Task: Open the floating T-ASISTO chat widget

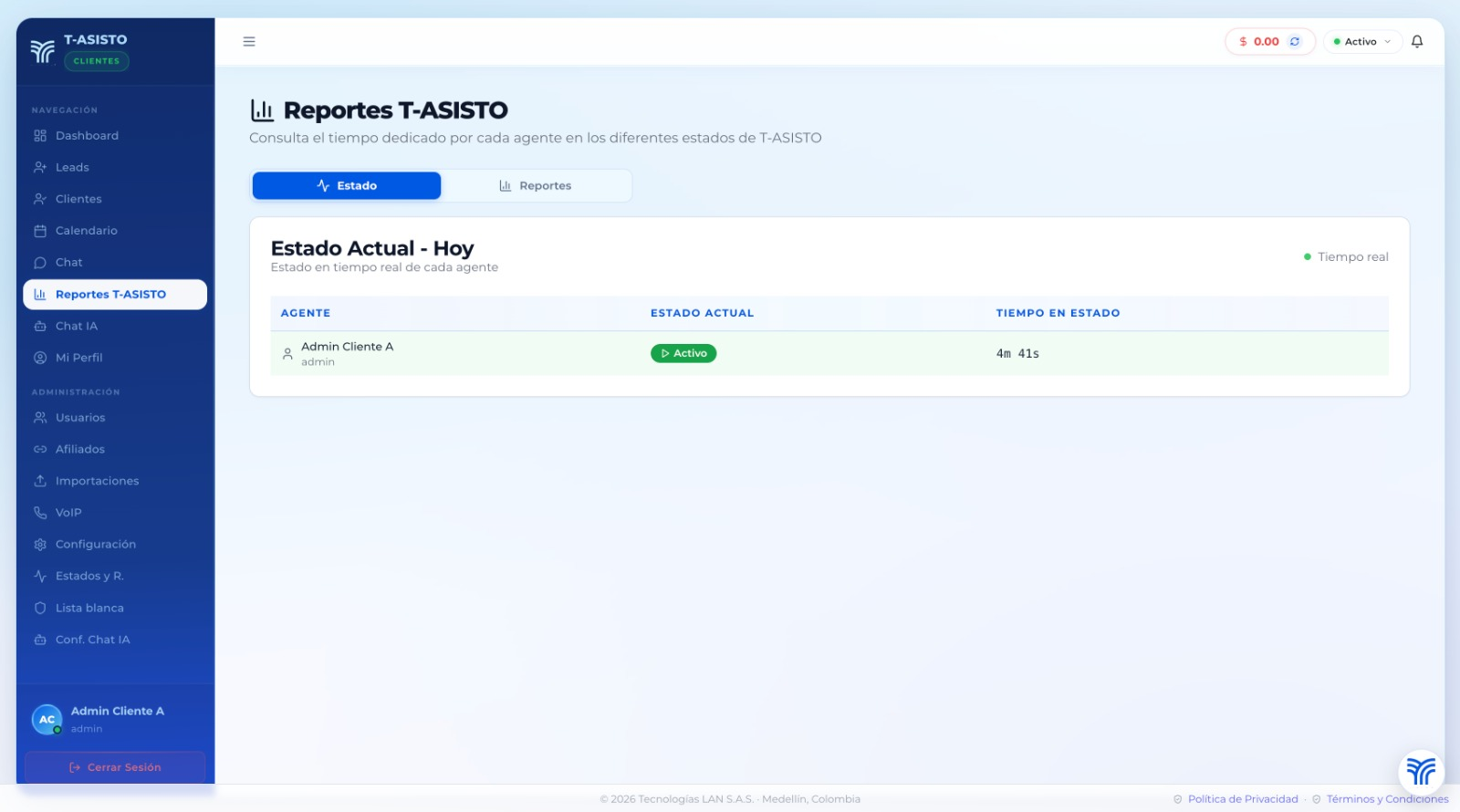Action: (x=1420, y=771)
